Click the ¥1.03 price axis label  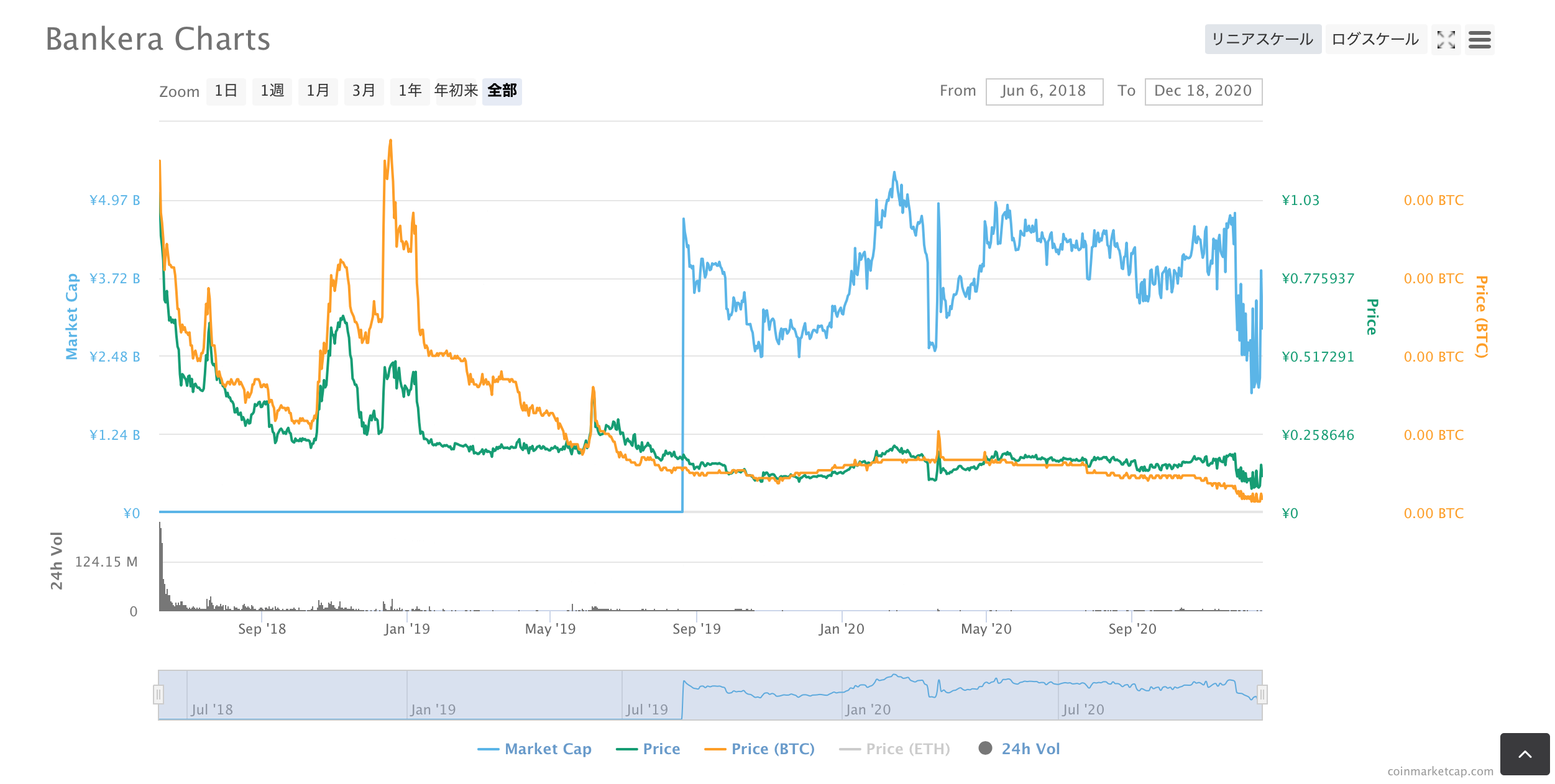[x=1300, y=200]
